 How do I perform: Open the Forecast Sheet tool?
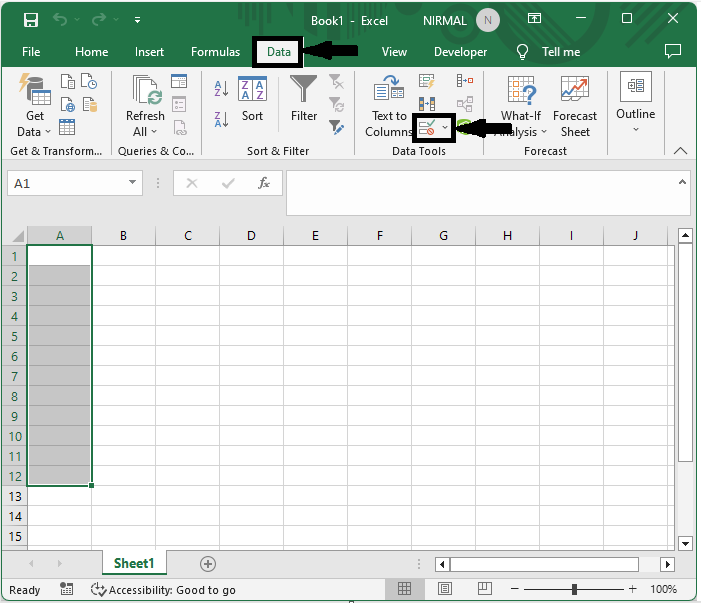coord(574,108)
